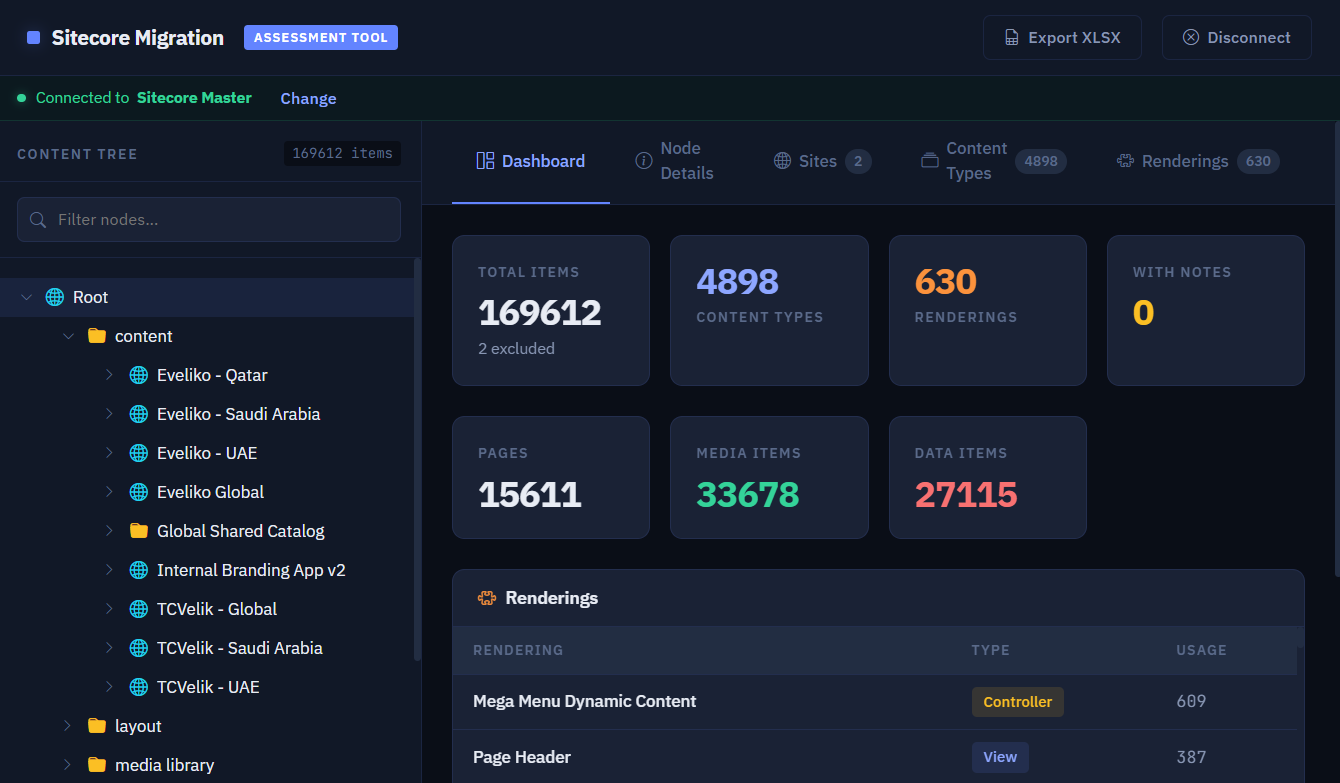Click the Change connection link
The height and width of the screenshot is (783, 1340).
tap(308, 98)
